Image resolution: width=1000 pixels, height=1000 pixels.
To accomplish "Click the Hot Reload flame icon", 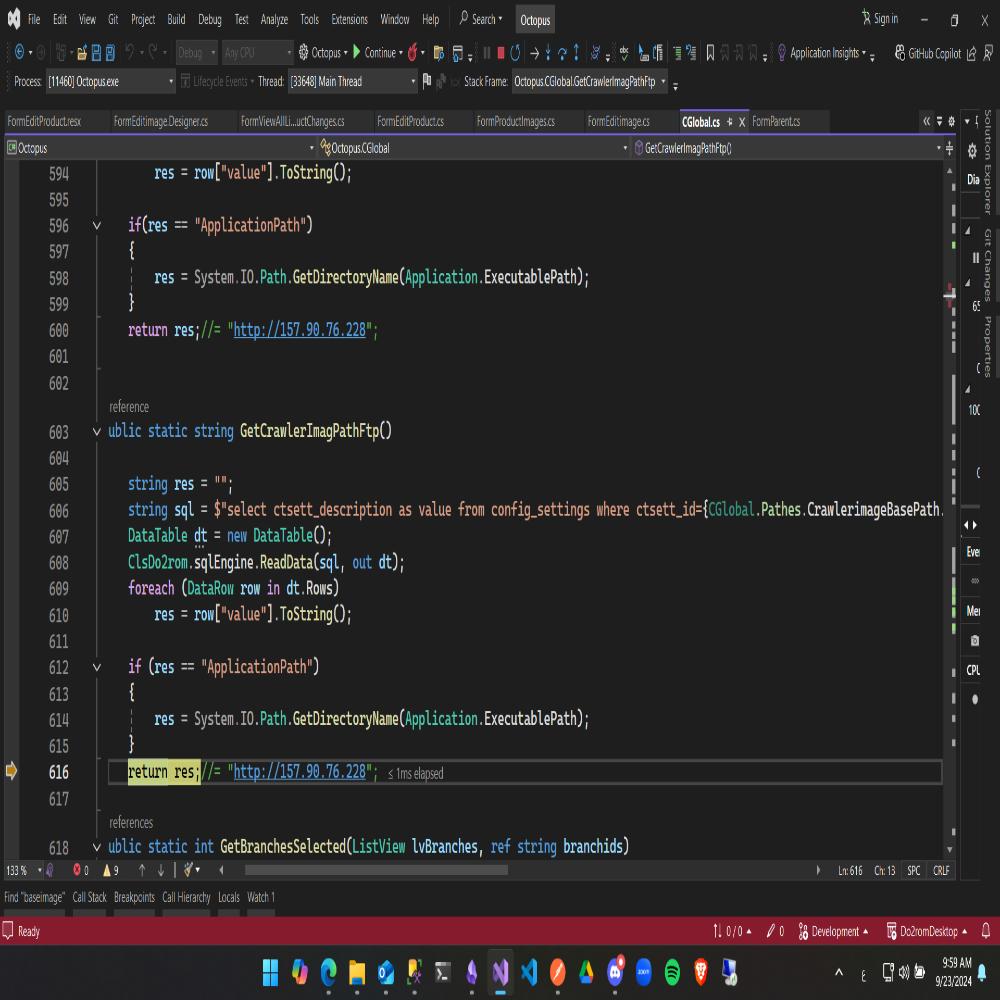I will coord(413,52).
